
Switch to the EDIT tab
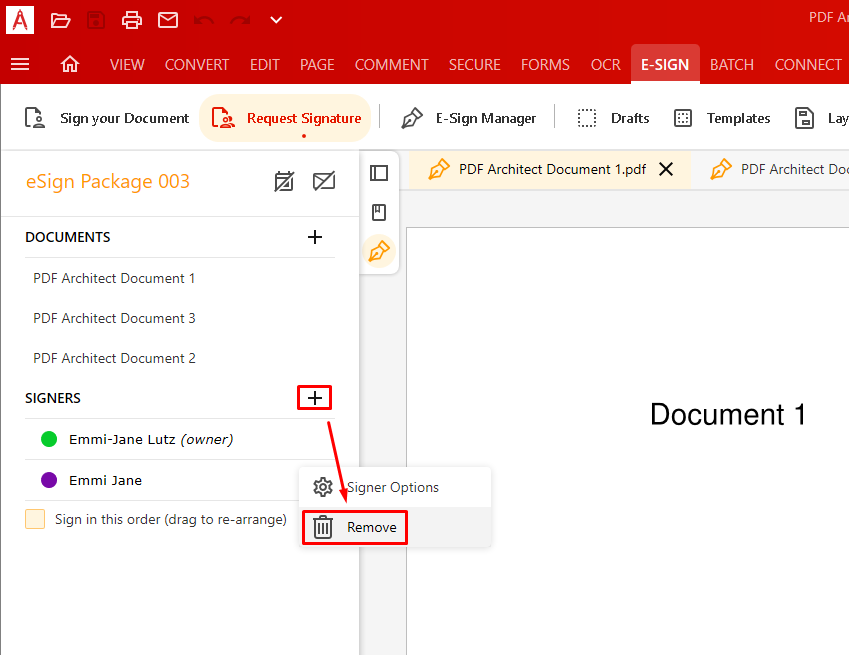pyautogui.click(x=265, y=64)
